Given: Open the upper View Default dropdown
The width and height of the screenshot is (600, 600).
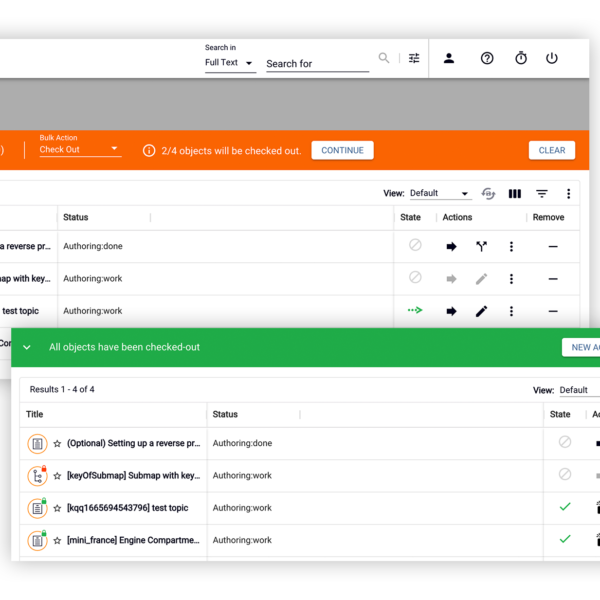Looking at the screenshot, I should click(x=440, y=193).
